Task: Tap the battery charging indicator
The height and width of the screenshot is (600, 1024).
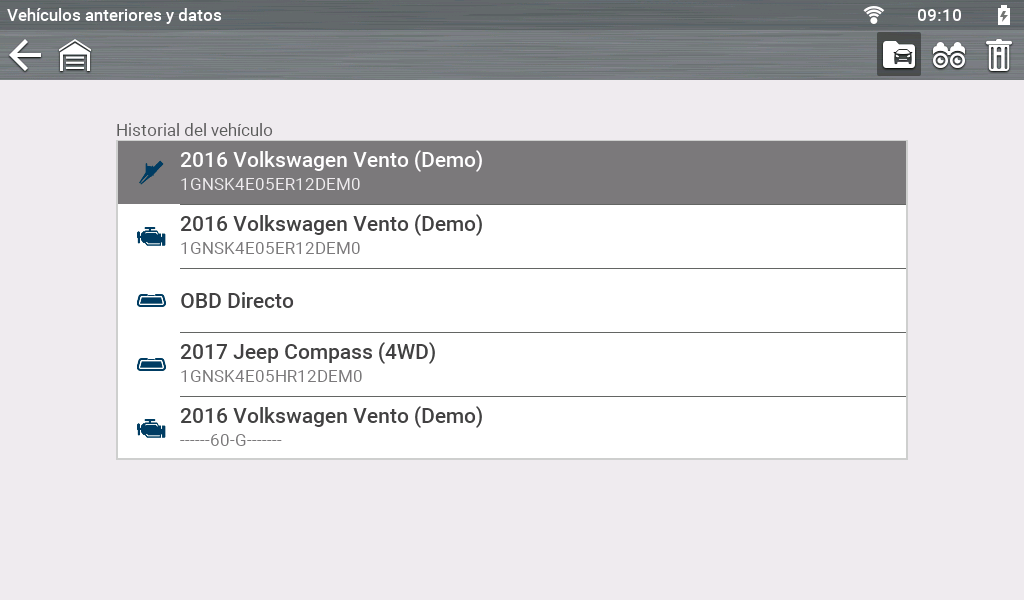Action: [1003, 15]
